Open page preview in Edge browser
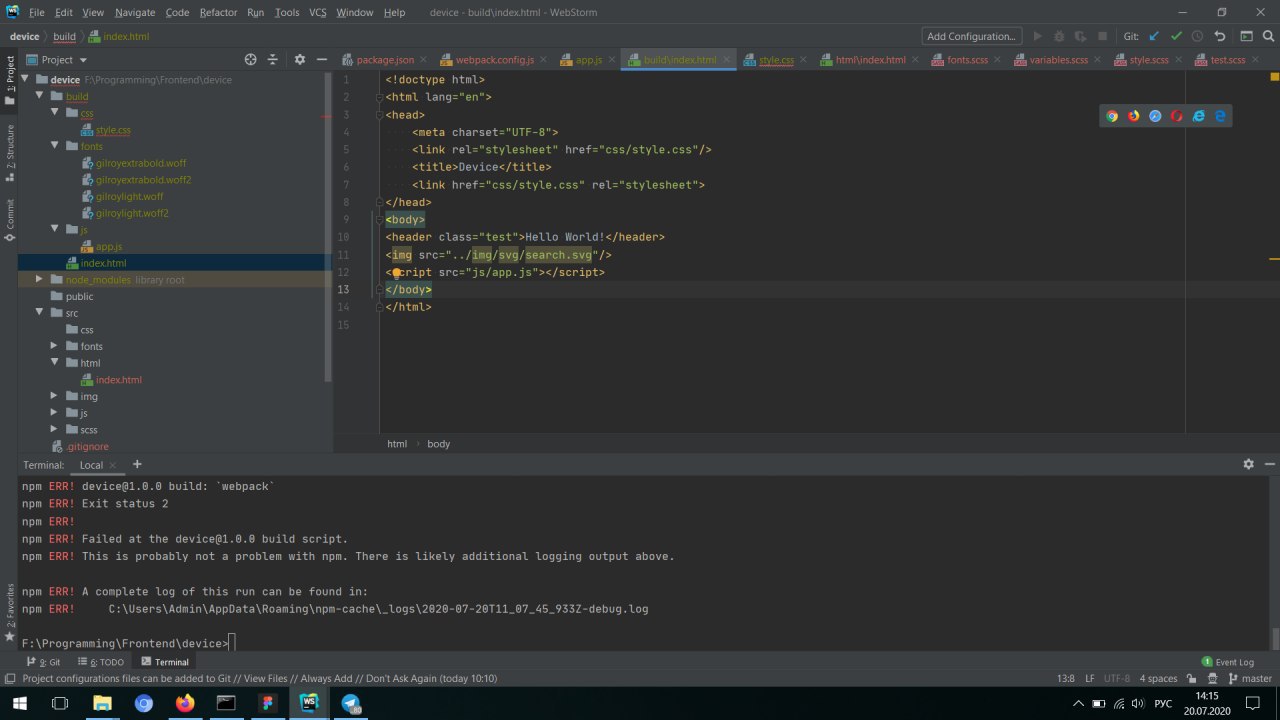 click(x=1220, y=116)
